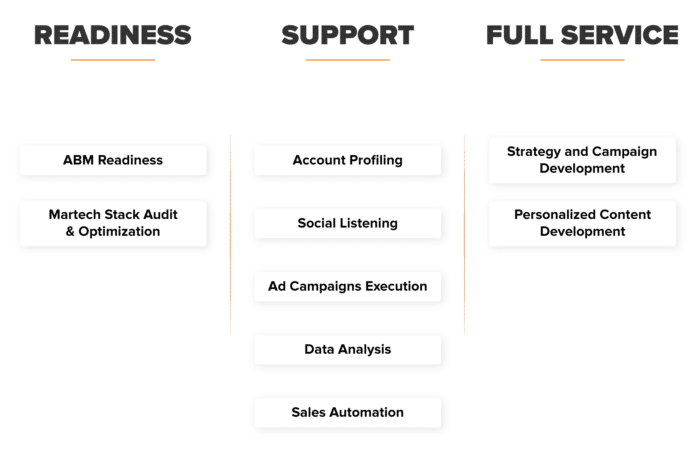
Task: Click the READINESS heading
Action: coord(113,35)
